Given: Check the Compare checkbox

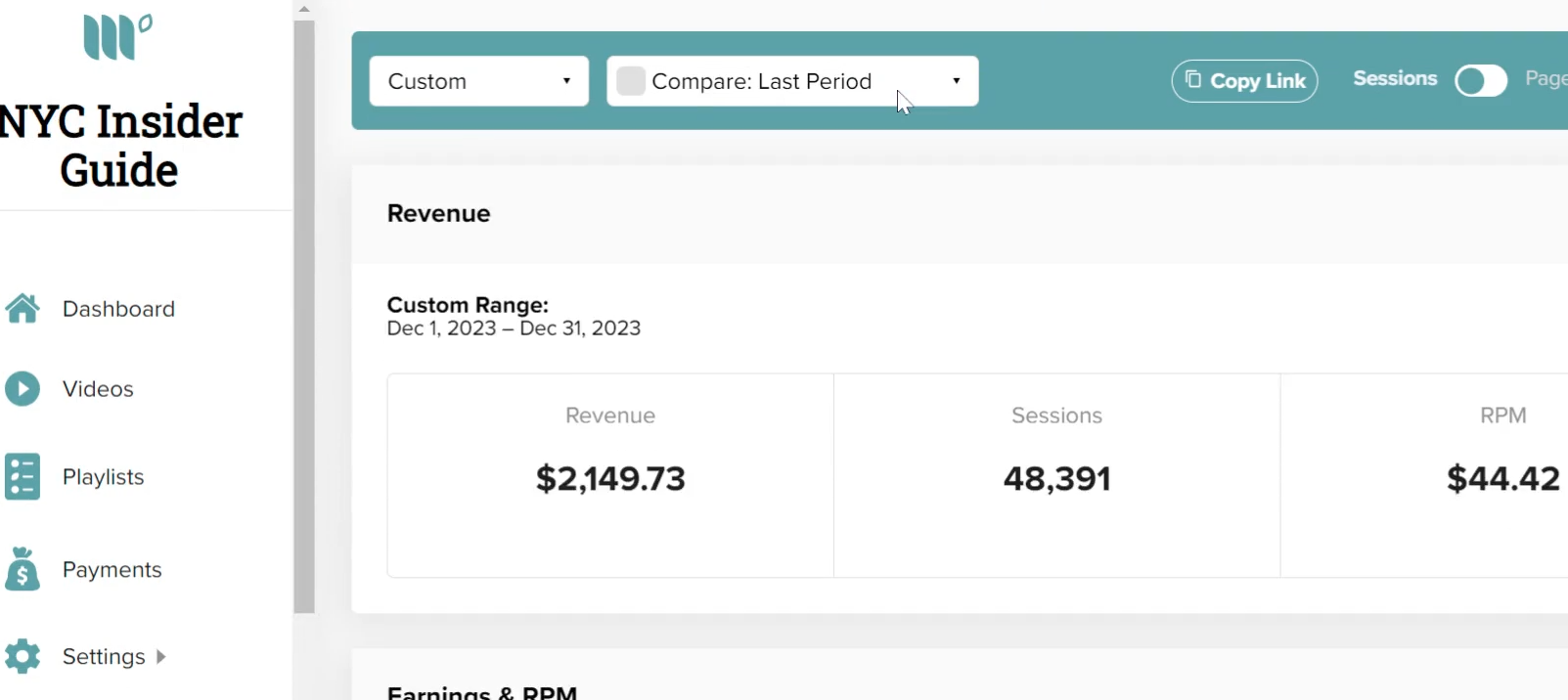Looking at the screenshot, I should [x=631, y=81].
